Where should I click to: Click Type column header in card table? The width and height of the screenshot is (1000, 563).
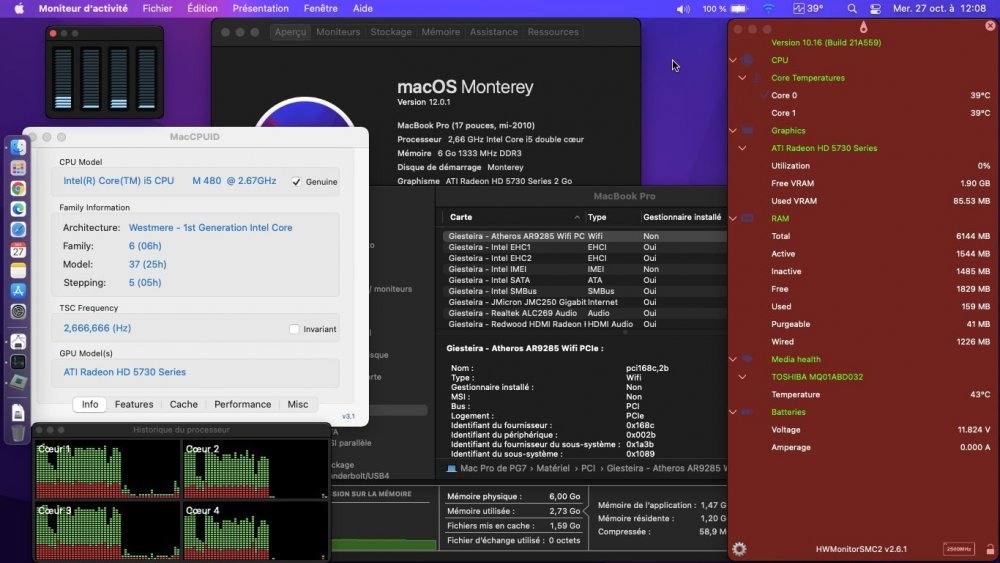tap(612, 217)
